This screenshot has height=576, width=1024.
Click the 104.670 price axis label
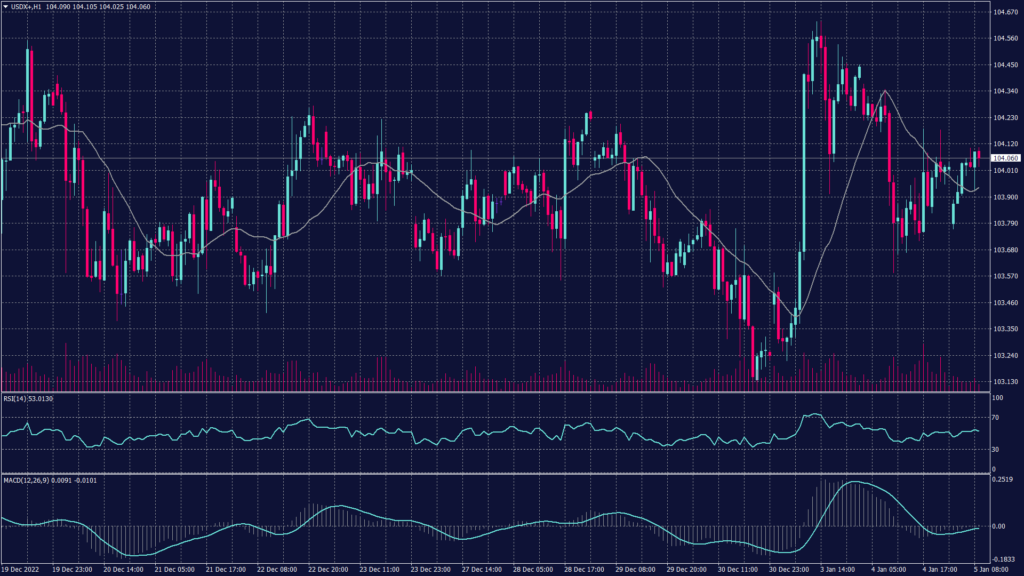[x=1002, y=12]
